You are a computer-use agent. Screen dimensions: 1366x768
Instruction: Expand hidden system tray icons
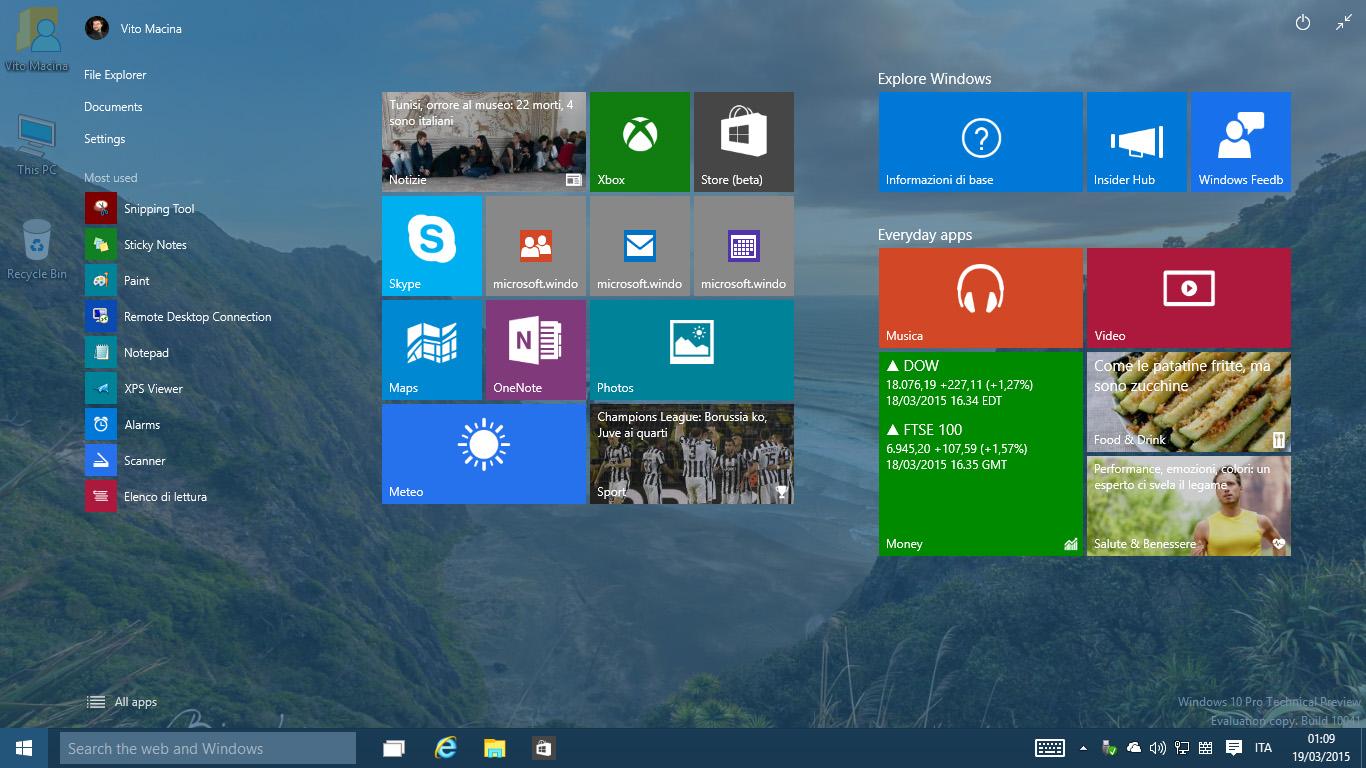(x=1083, y=748)
